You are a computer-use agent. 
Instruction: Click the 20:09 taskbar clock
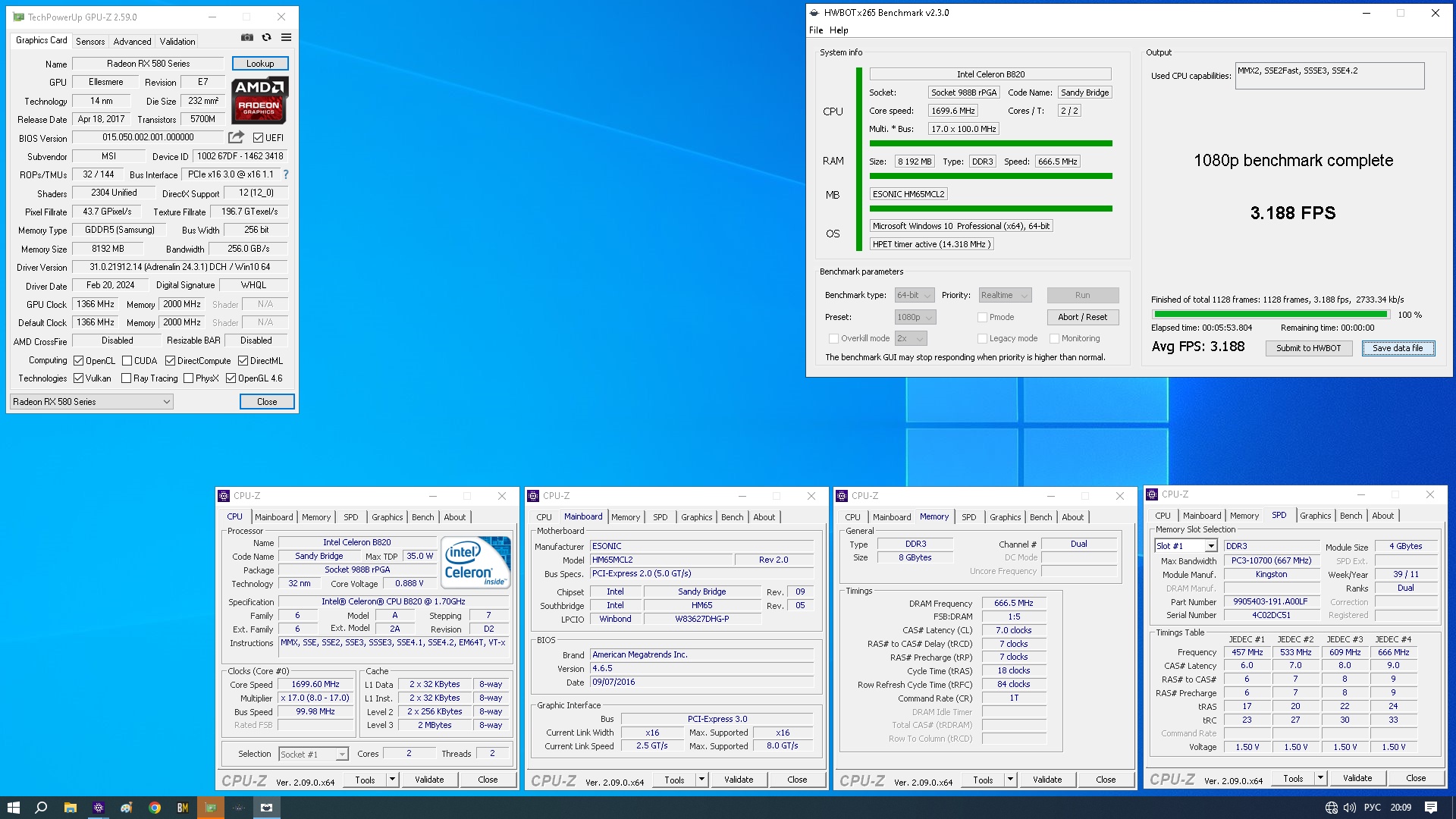tap(1401, 808)
